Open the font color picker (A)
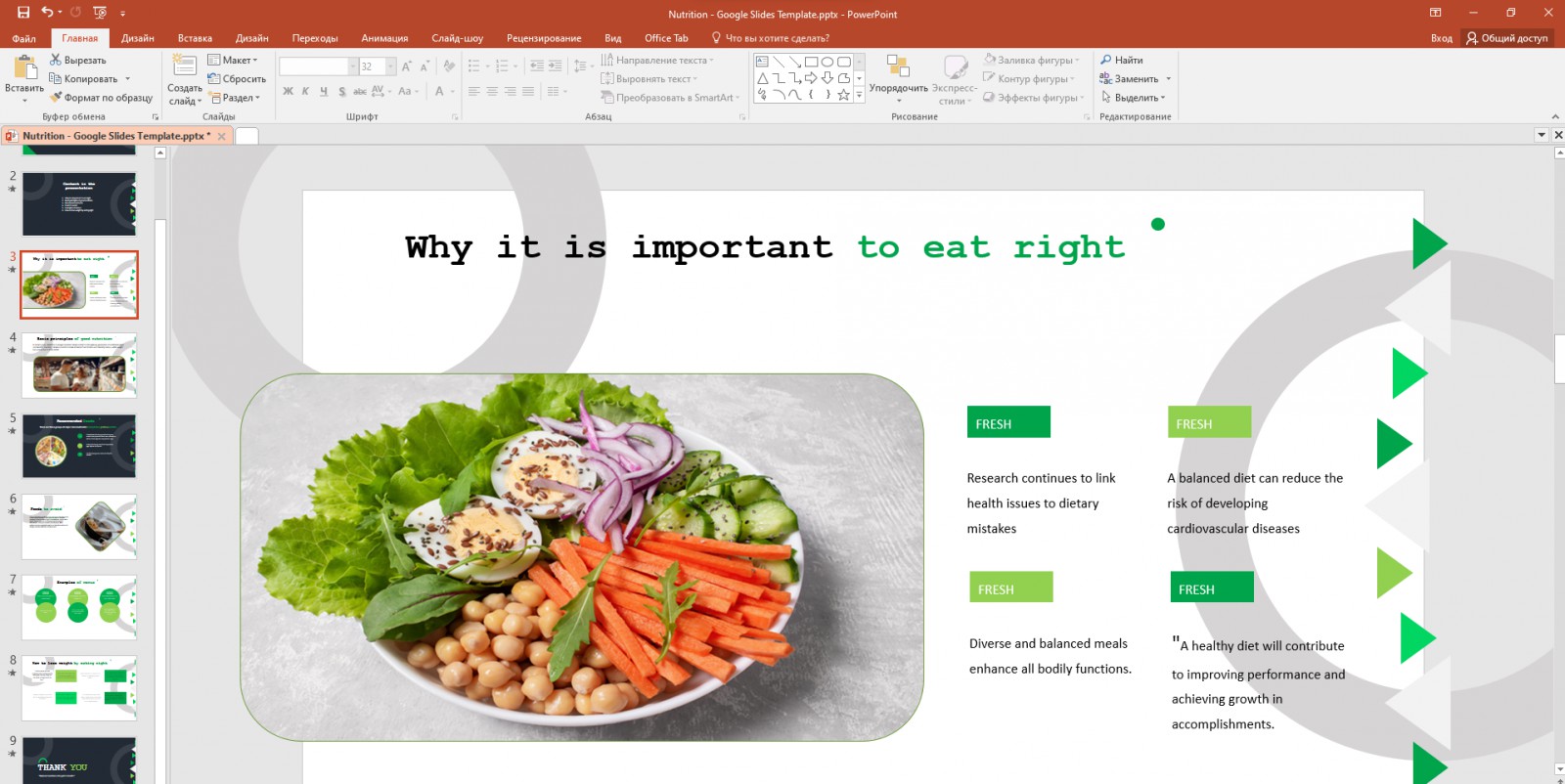Viewport: 1565px width, 784px height. coord(439,92)
